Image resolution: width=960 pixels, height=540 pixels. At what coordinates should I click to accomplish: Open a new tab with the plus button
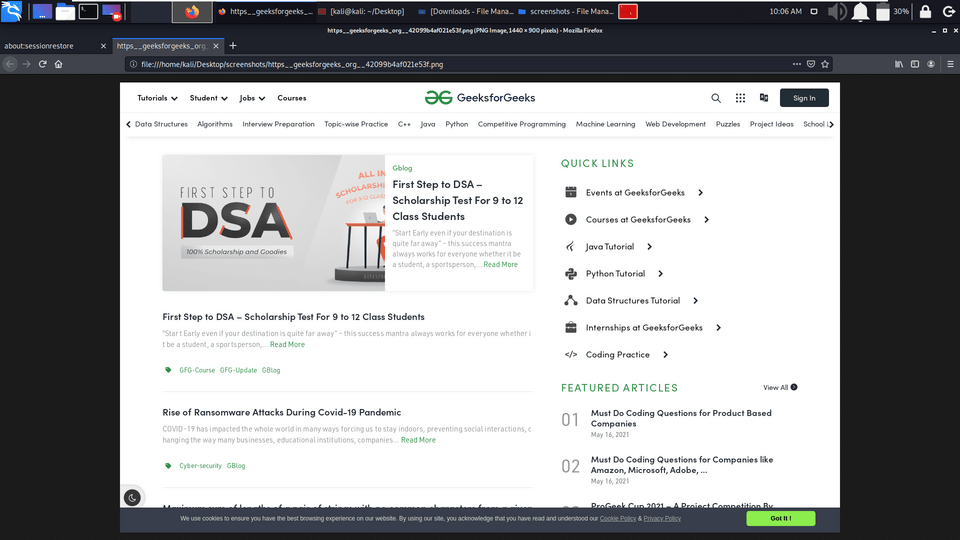(x=233, y=46)
